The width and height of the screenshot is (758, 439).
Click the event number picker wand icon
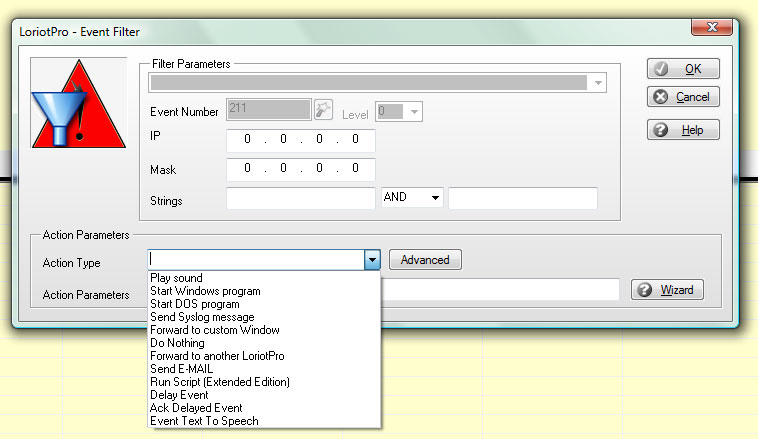[323, 109]
